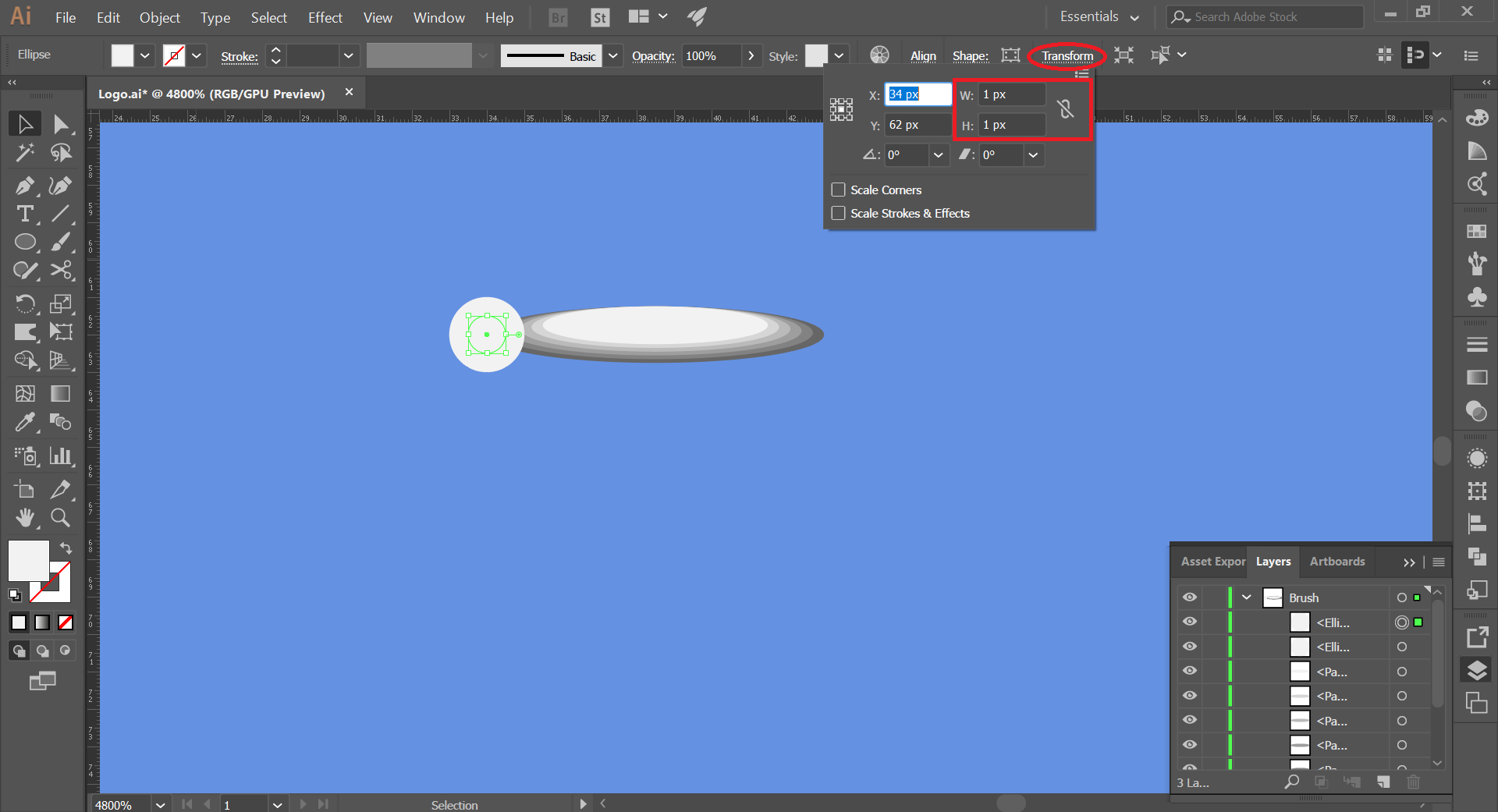Open the zoom level dropdown
Viewport: 1498px width, 812px height.
(x=160, y=804)
